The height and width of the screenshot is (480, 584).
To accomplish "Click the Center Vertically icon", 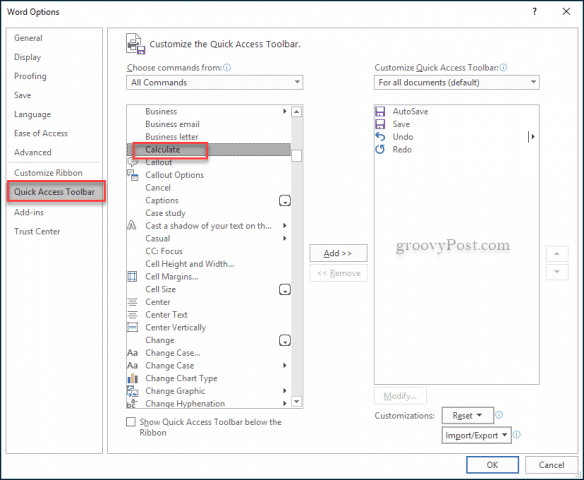I will click(132, 327).
